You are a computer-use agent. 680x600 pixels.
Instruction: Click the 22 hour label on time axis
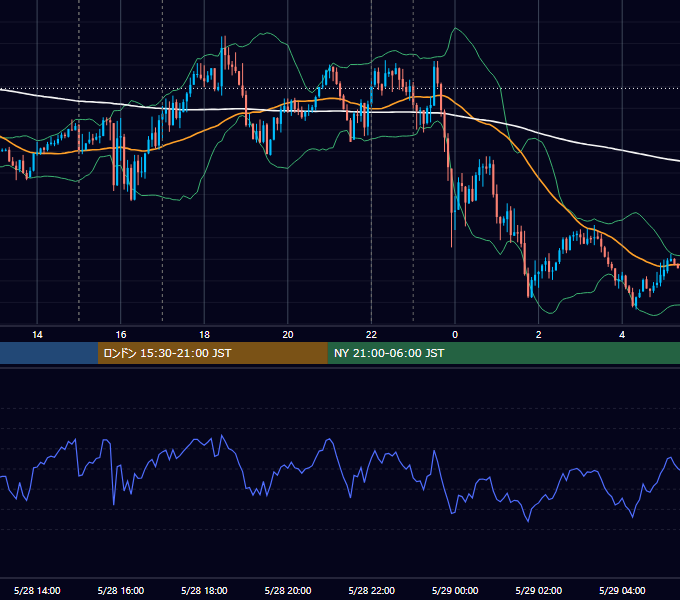[x=371, y=335]
